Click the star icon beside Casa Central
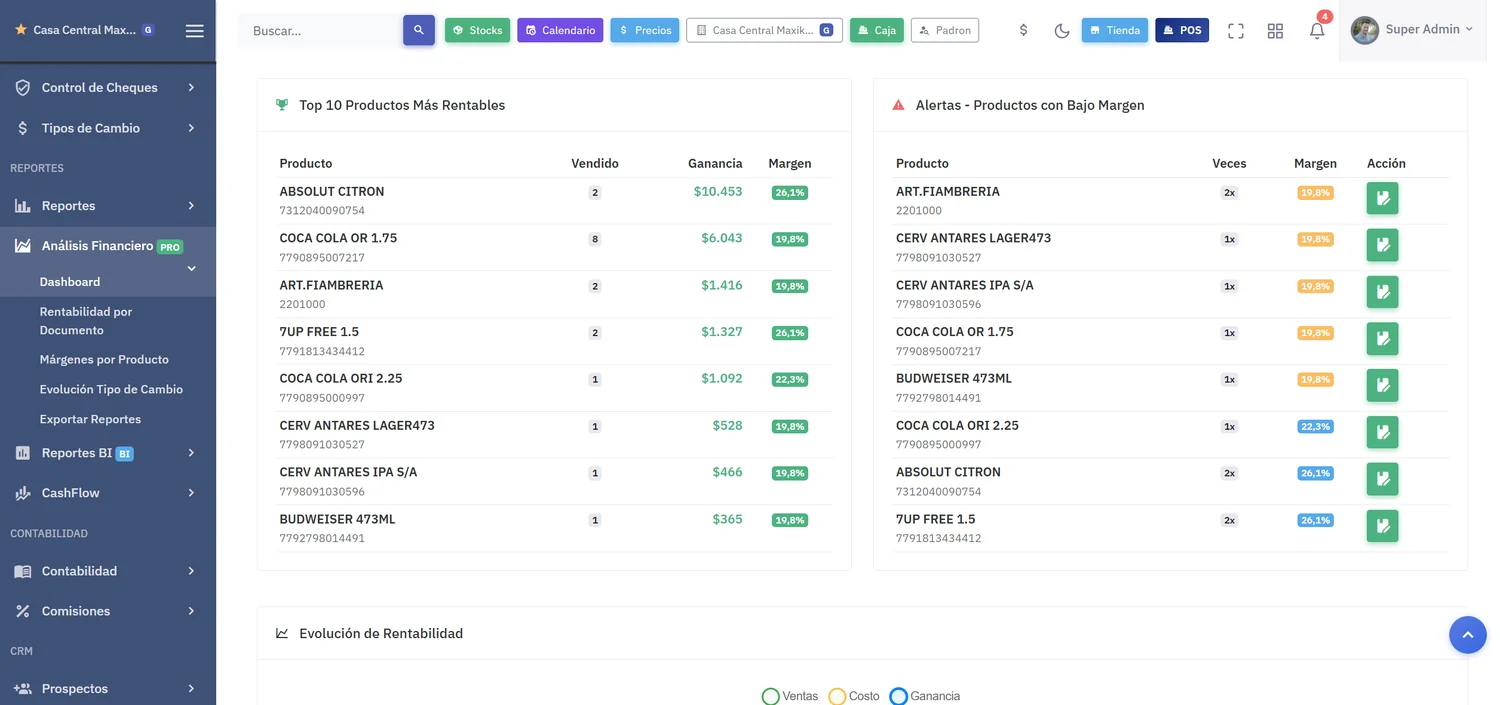The height and width of the screenshot is (705, 1500). point(21,30)
